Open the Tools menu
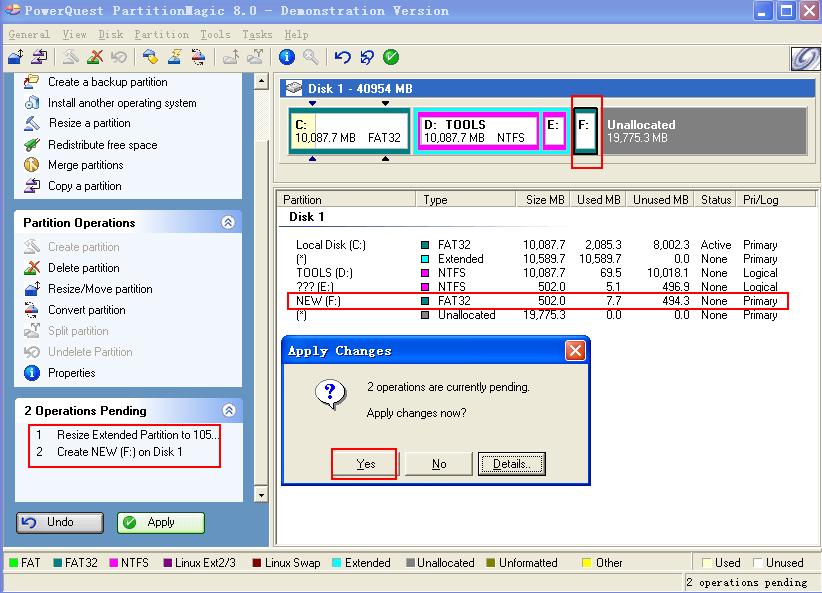Screen dimensions: 822x593 pos(215,35)
